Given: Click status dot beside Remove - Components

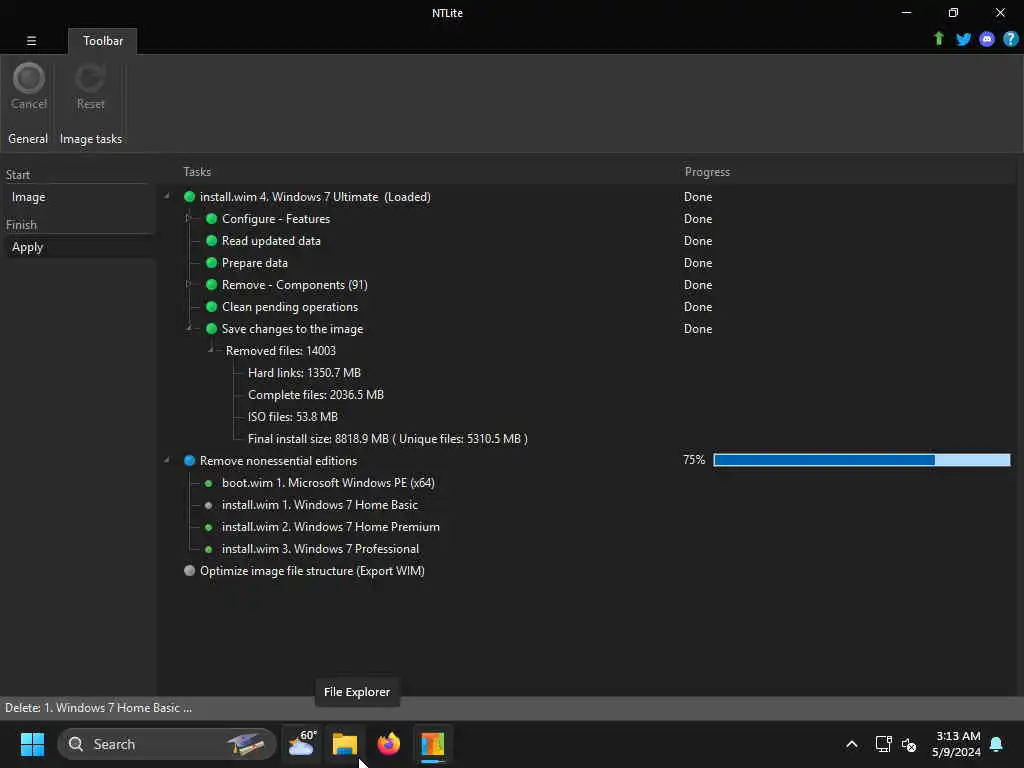Looking at the screenshot, I should (x=211, y=285).
